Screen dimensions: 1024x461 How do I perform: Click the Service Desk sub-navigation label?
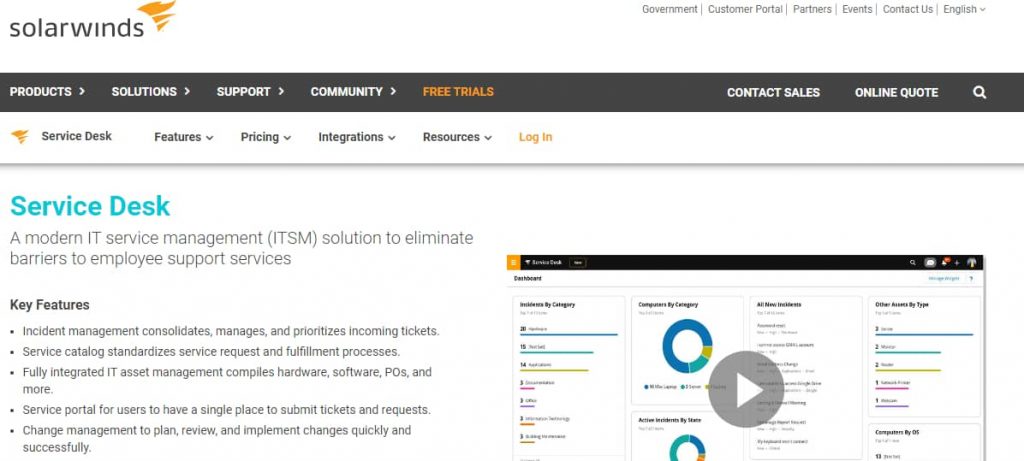(76, 136)
